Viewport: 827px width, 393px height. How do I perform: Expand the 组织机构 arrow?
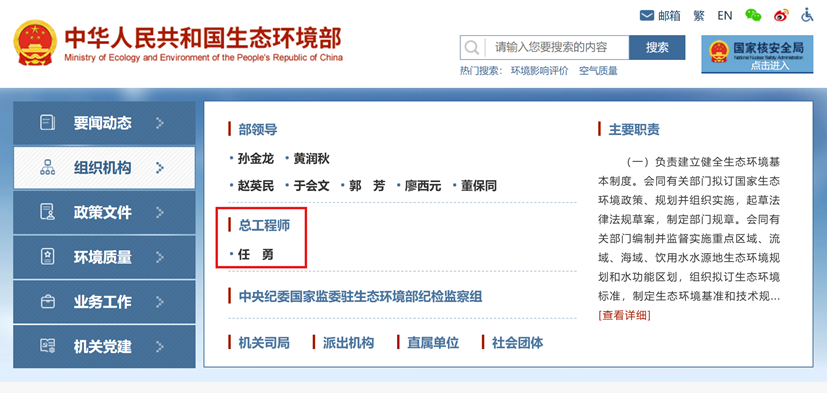[x=160, y=168]
